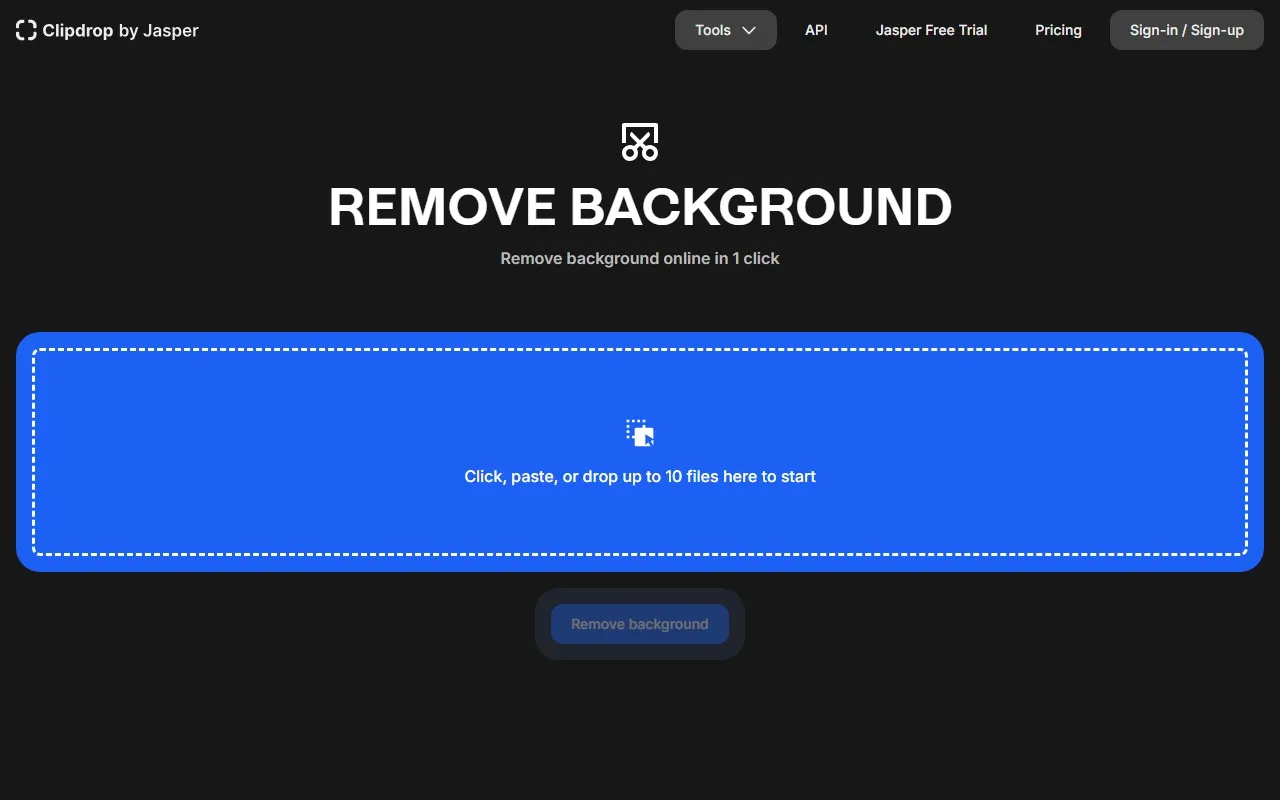1280x800 pixels.
Task: Start a Jasper Free Trial
Action: pos(931,30)
